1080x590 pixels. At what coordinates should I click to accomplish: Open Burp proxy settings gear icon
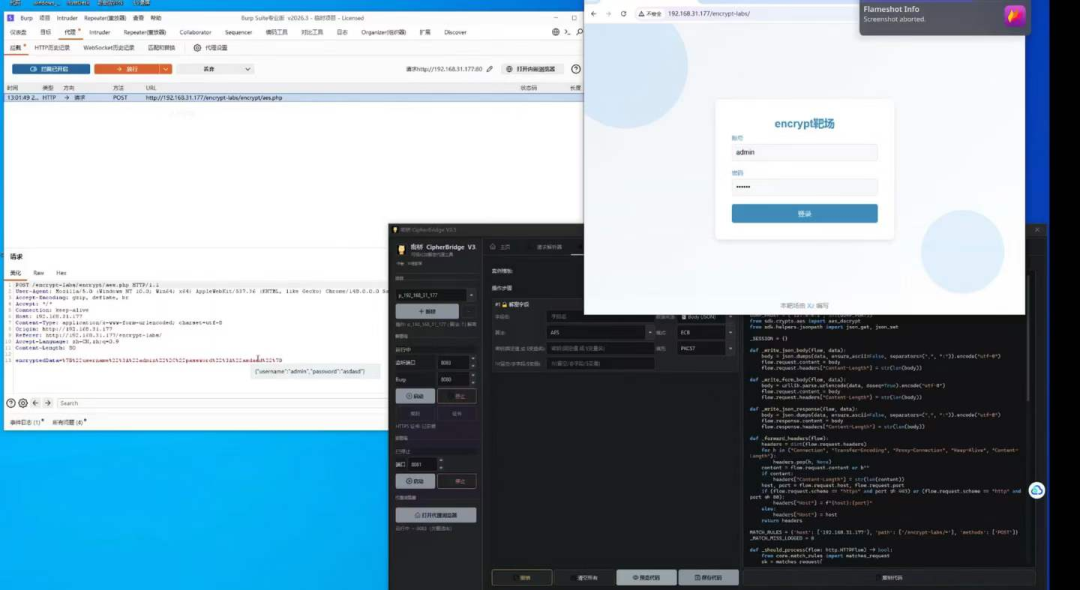(x=197, y=48)
